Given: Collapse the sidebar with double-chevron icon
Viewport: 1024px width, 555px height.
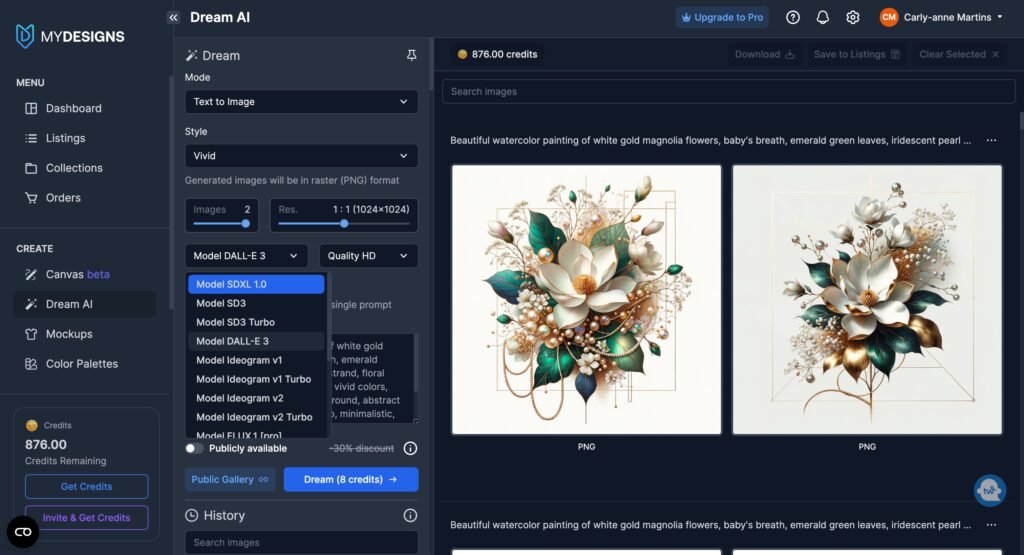Looking at the screenshot, I should [173, 17].
